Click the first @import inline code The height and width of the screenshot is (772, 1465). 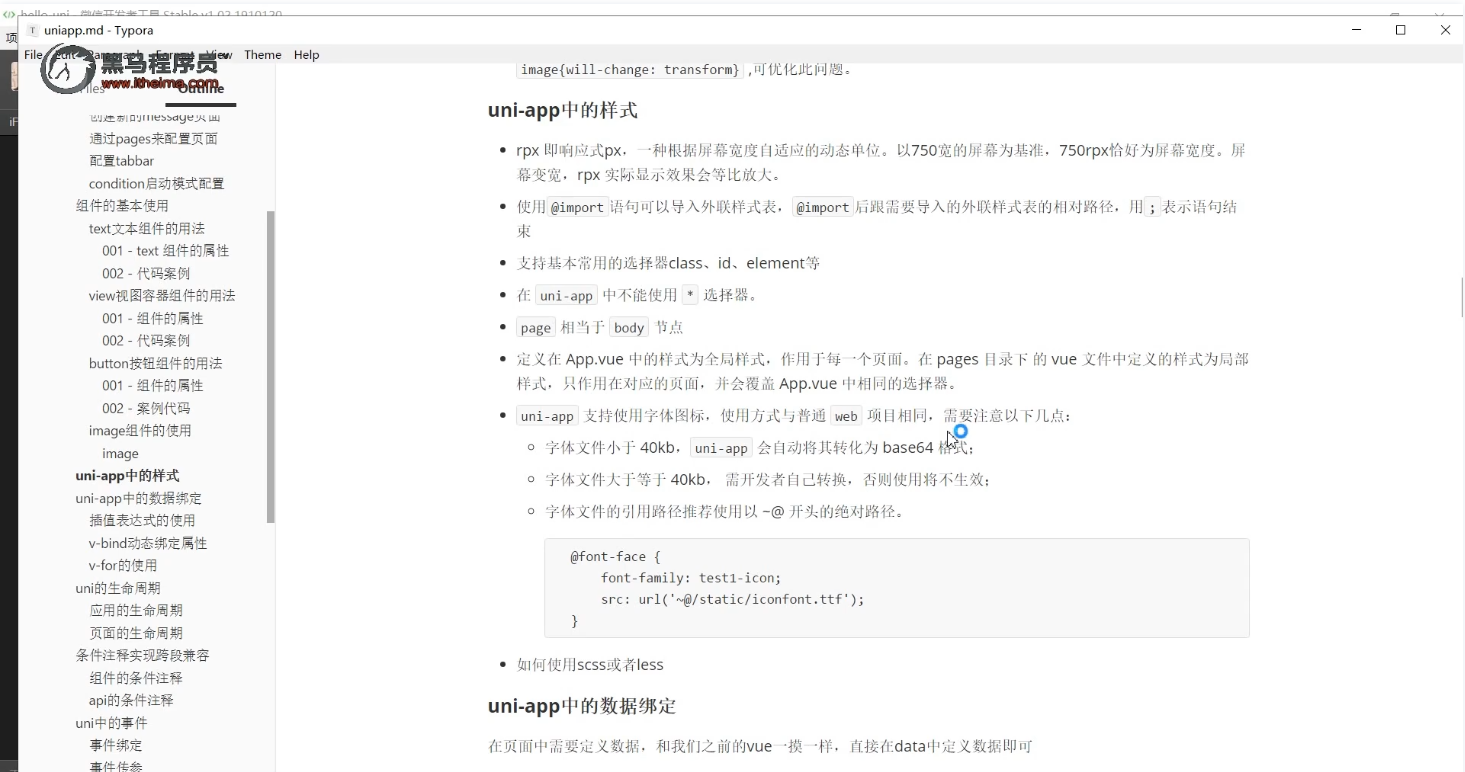pos(578,208)
